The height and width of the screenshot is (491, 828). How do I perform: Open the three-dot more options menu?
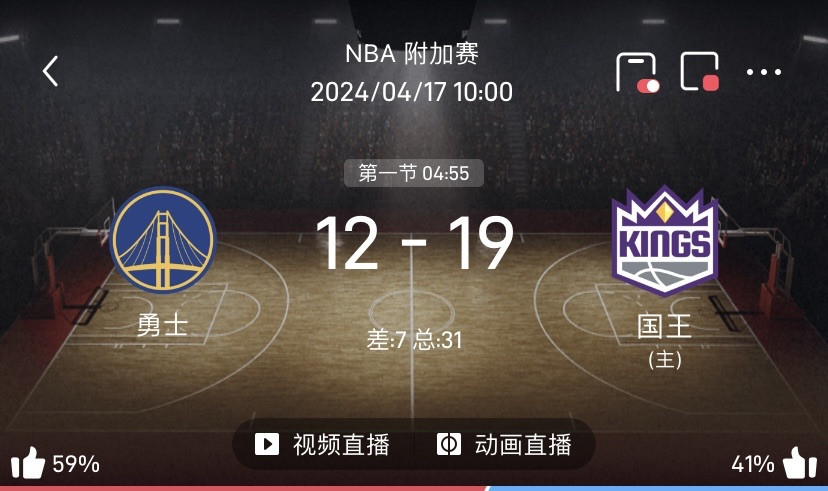point(764,72)
